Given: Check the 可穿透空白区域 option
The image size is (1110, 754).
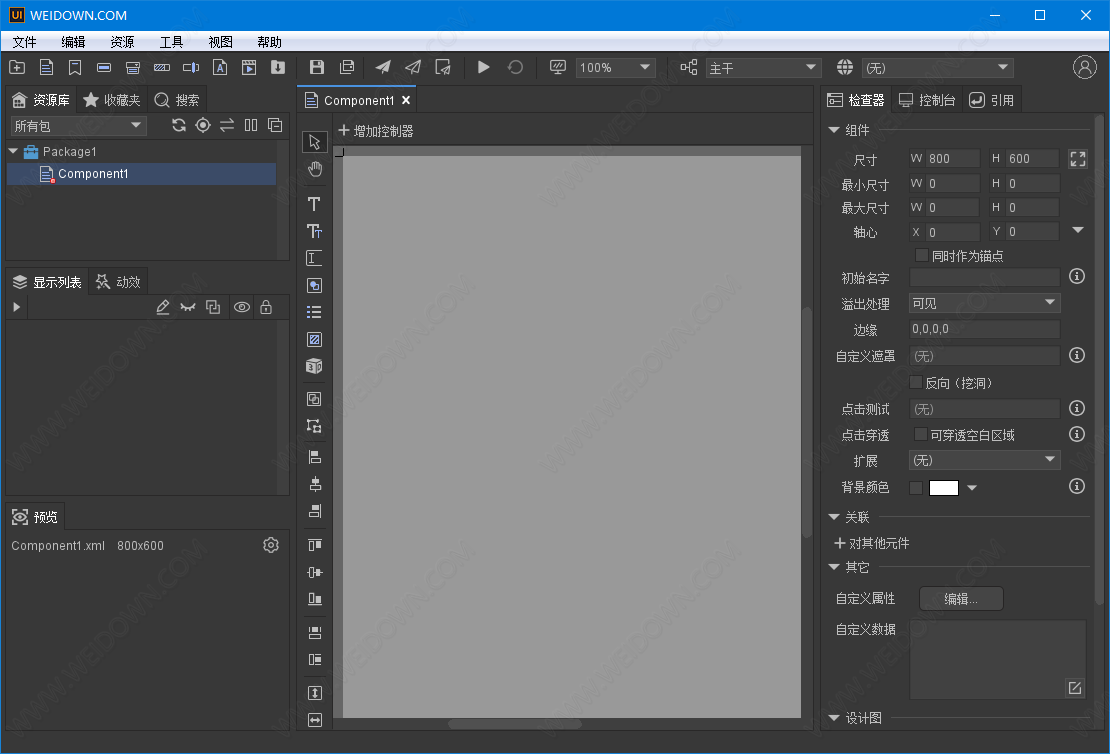Looking at the screenshot, I should (x=922, y=435).
